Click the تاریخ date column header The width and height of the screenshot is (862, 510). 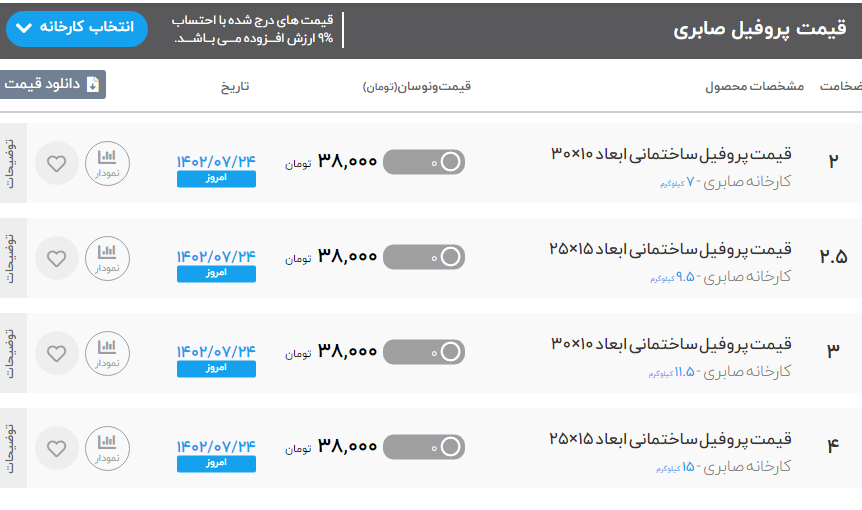235,87
